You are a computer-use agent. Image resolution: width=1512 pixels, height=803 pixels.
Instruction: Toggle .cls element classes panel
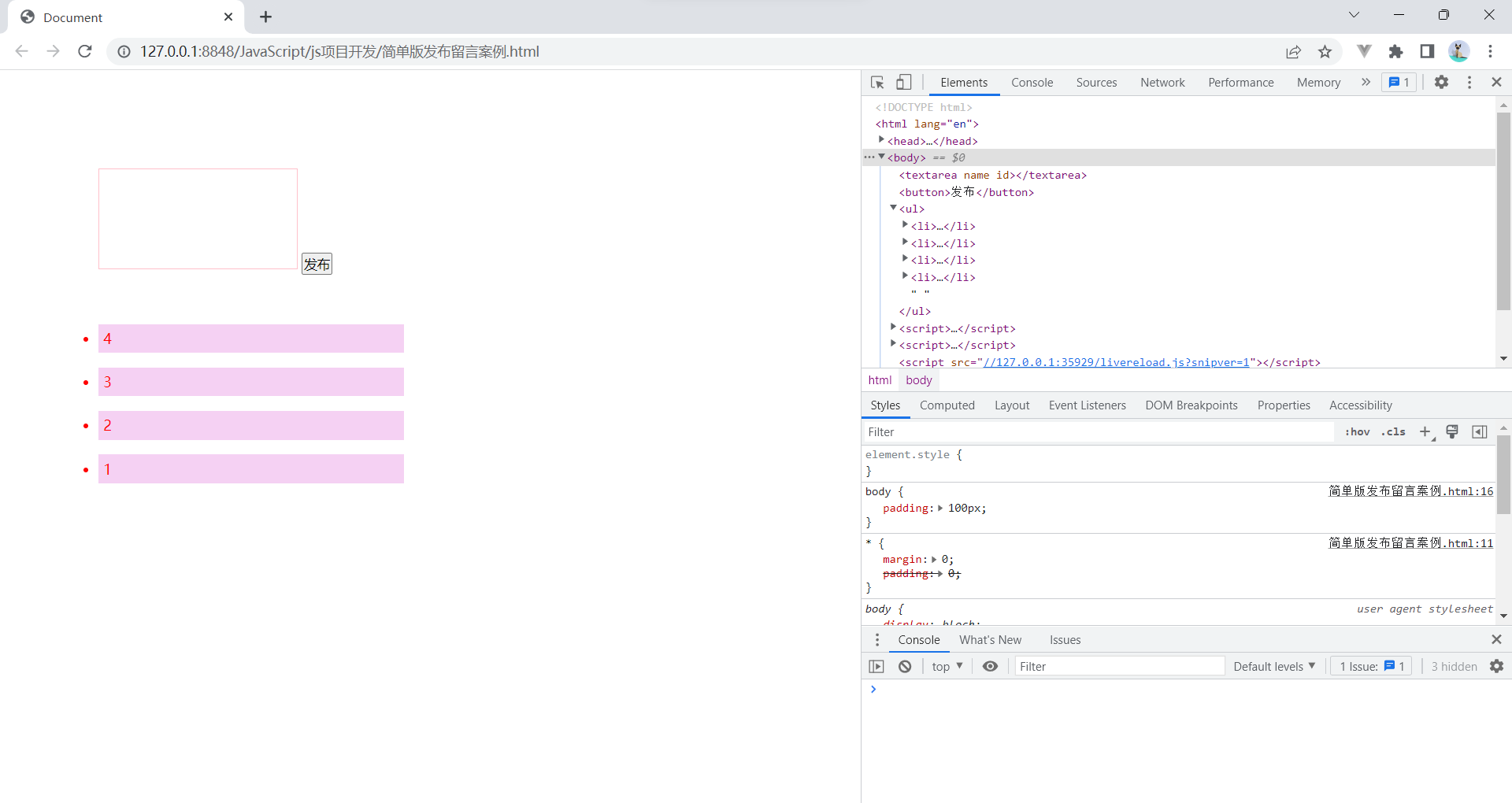pos(1393,431)
